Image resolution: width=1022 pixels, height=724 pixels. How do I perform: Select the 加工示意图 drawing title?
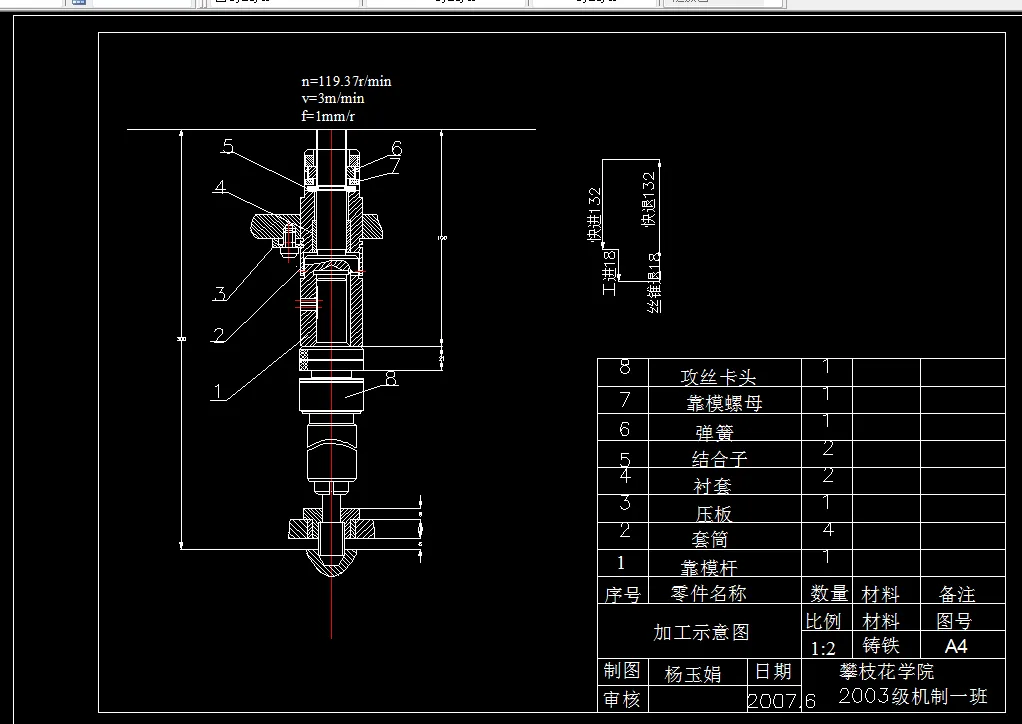pyautogui.click(x=701, y=632)
